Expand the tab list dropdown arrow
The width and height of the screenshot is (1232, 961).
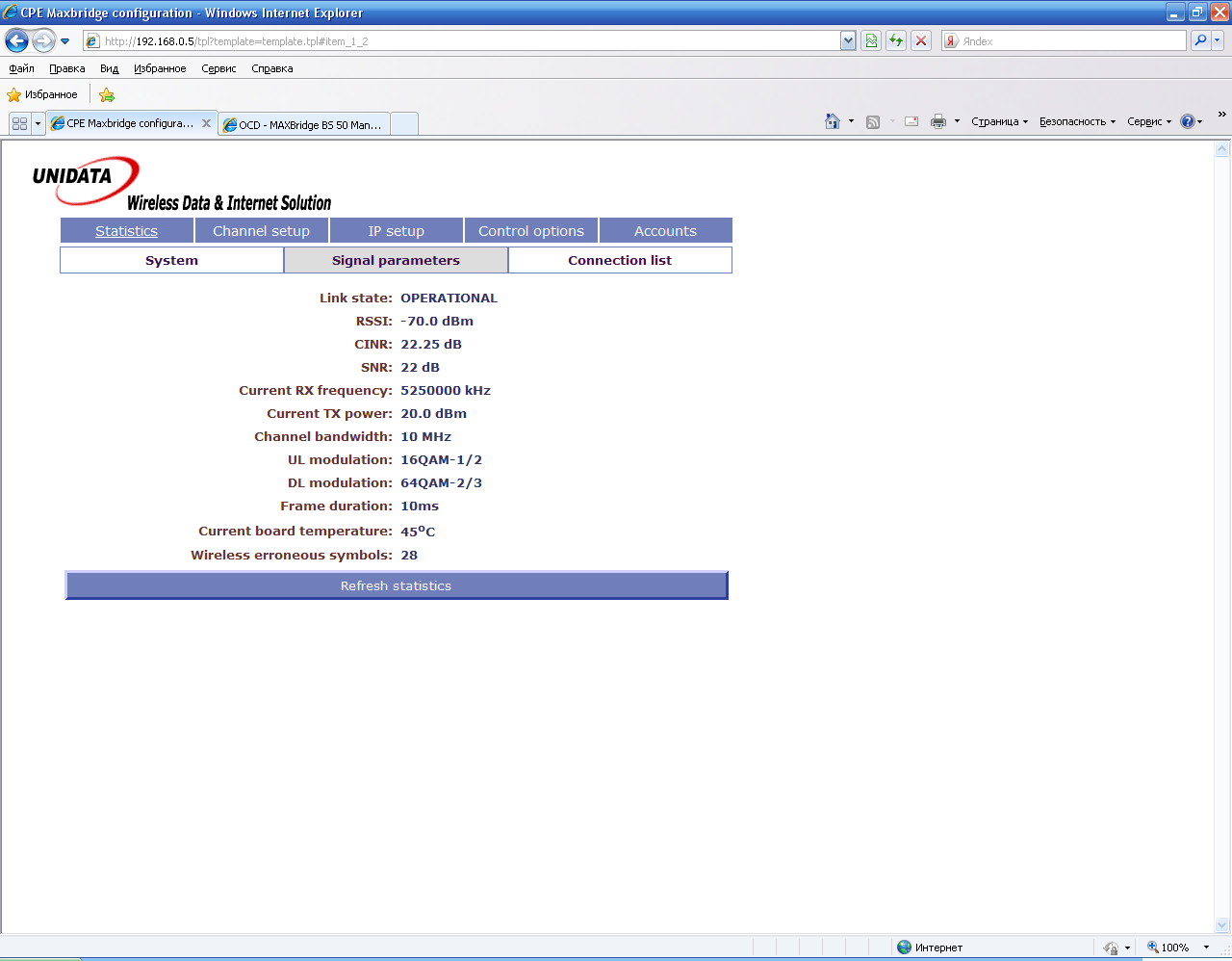(x=38, y=123)
